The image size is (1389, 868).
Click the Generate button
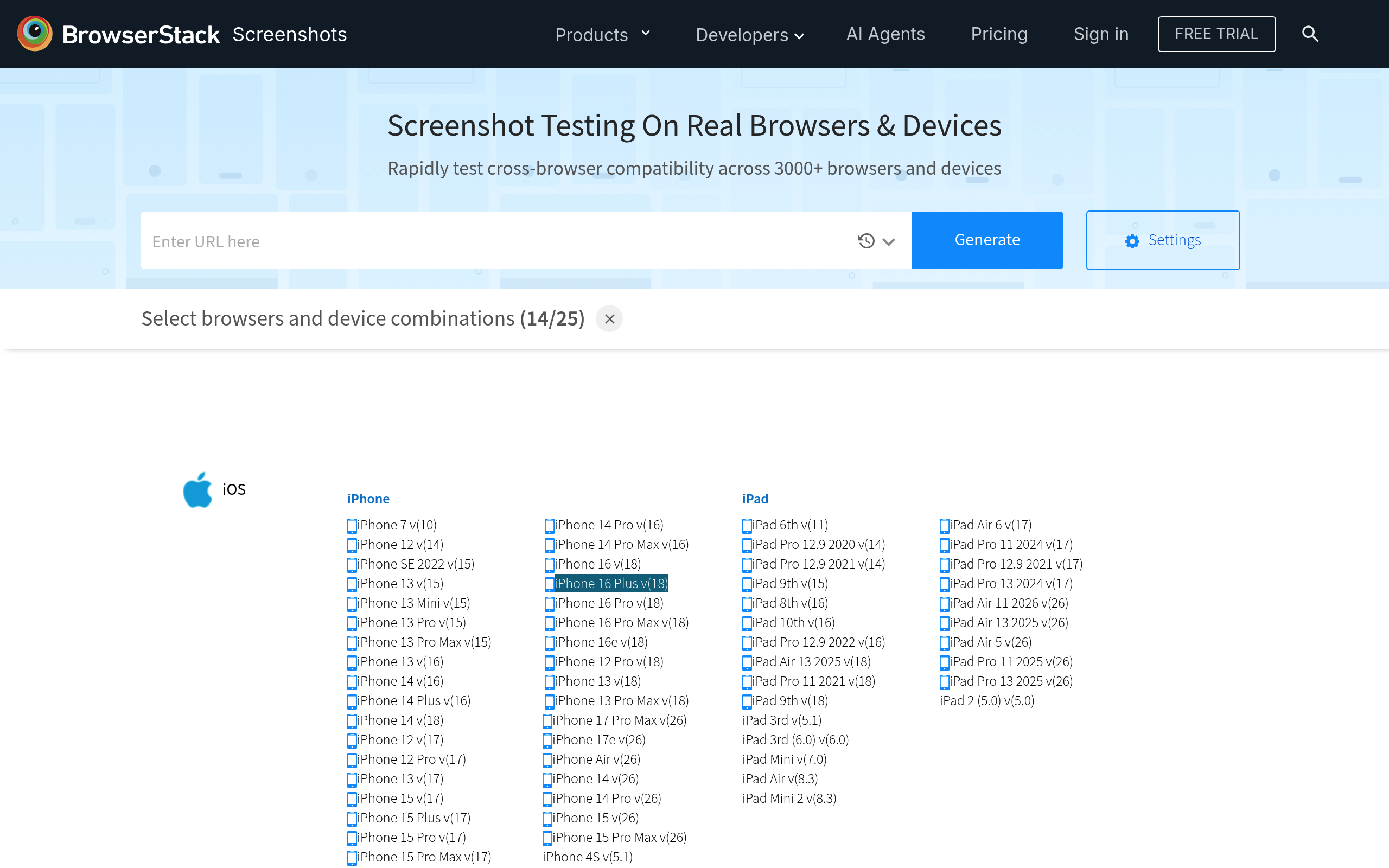(x=987, y=240)
